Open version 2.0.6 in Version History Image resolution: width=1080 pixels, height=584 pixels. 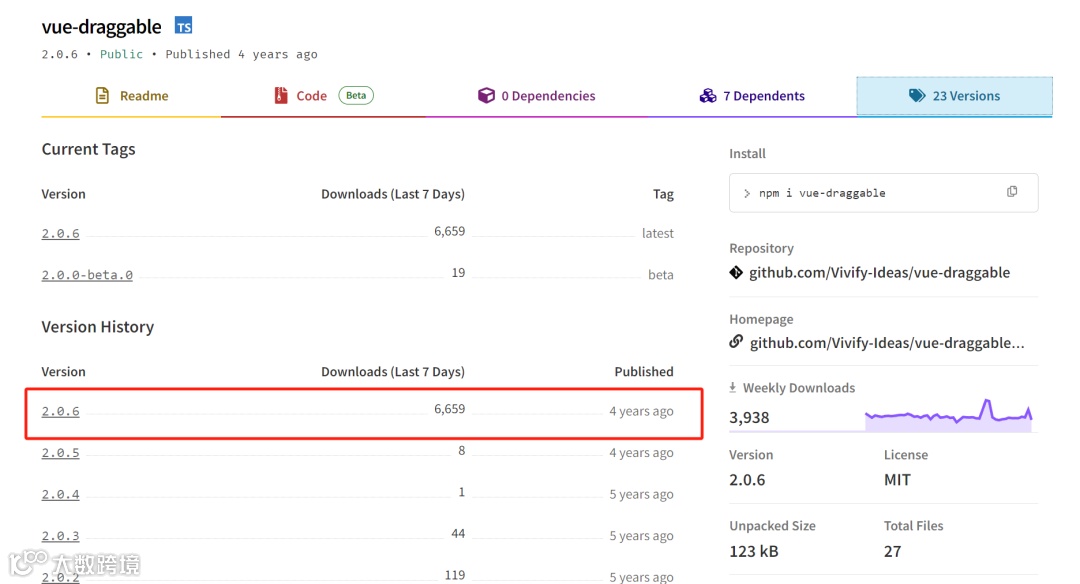pos(61,411)
